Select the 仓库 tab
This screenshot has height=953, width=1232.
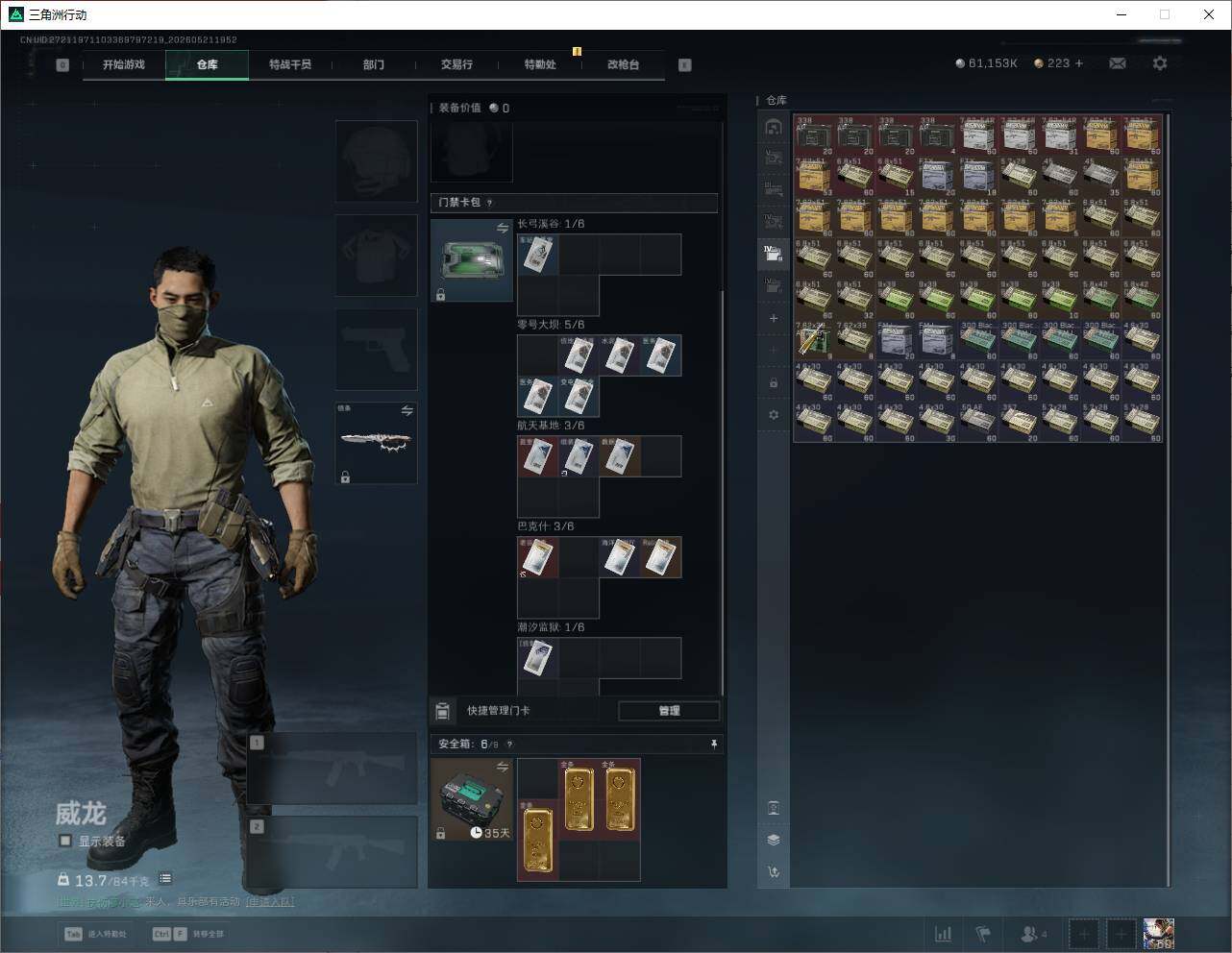(207, 64)
